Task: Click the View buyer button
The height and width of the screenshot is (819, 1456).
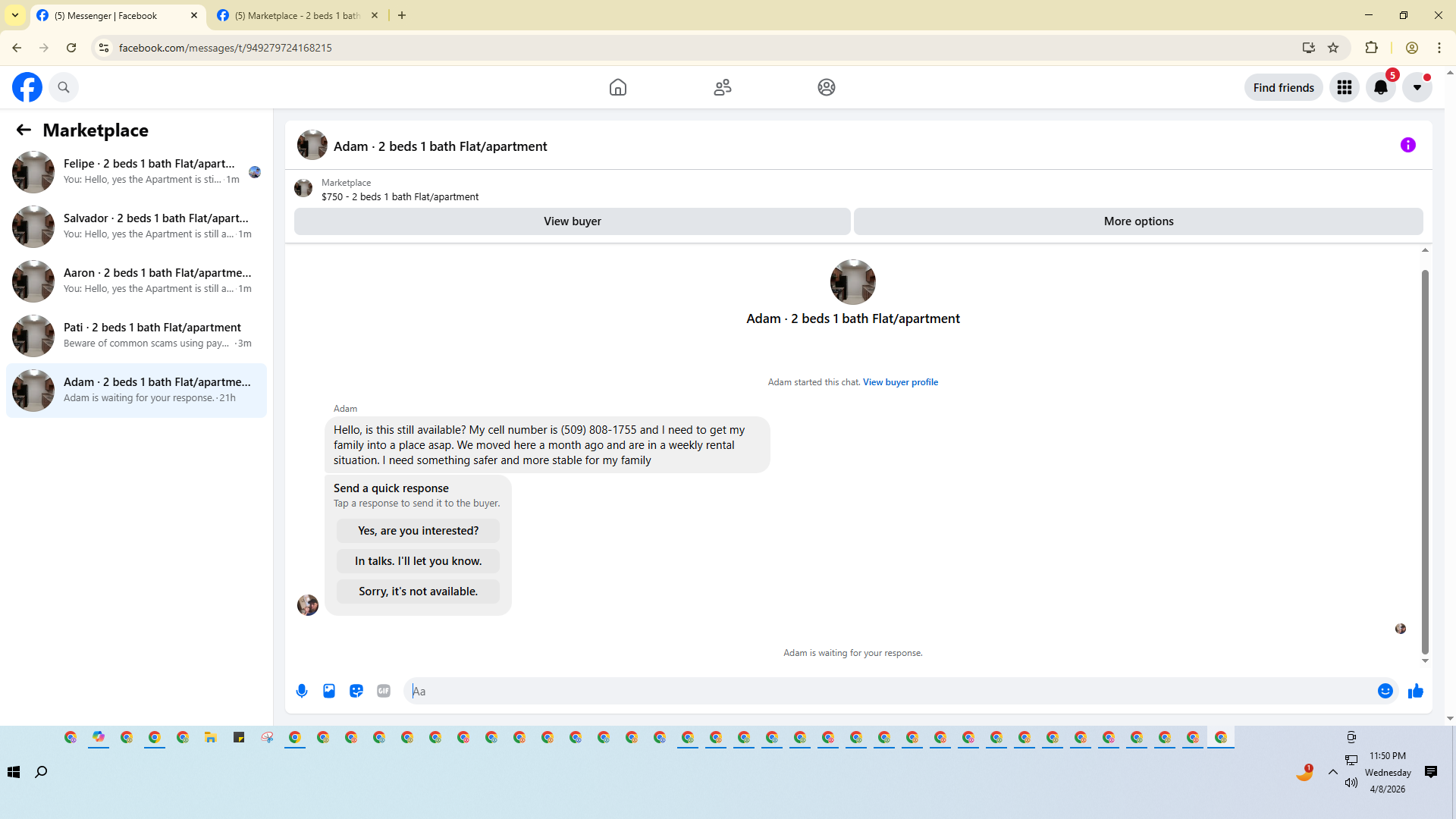Action: [x=572, y=221]
